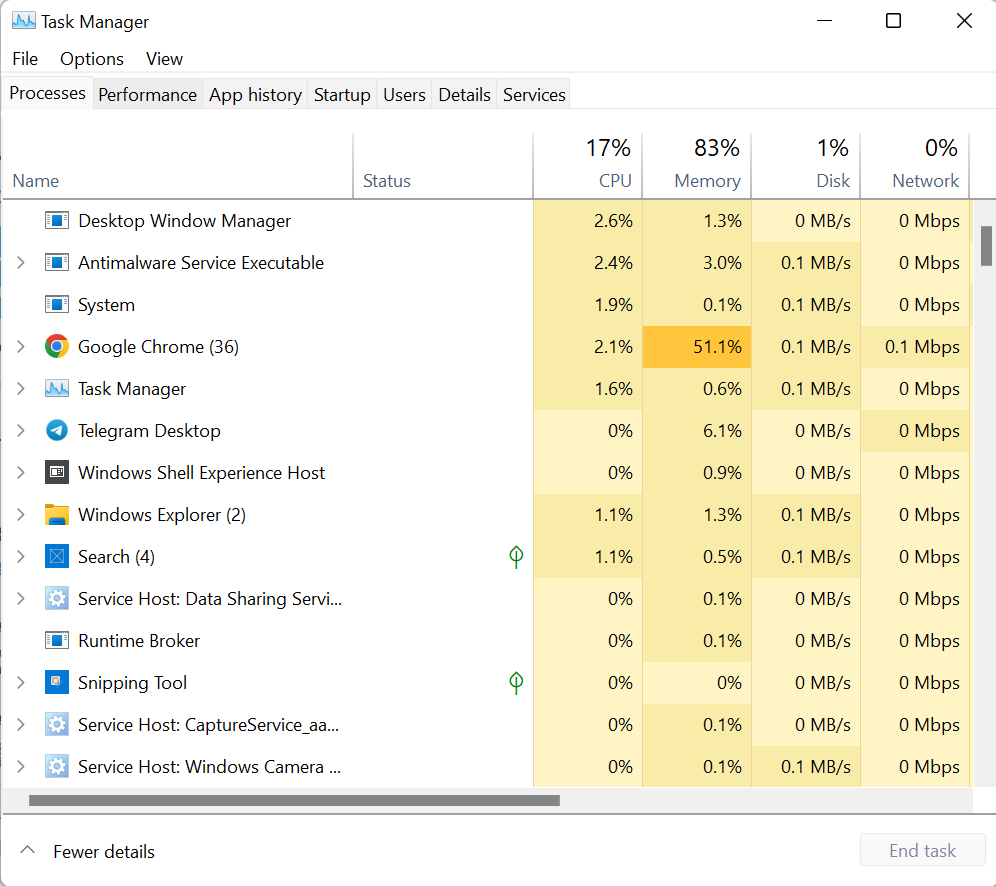
Task: Click Desktop Window Manager's 2.6% CPU value
Action: point(613,221)
